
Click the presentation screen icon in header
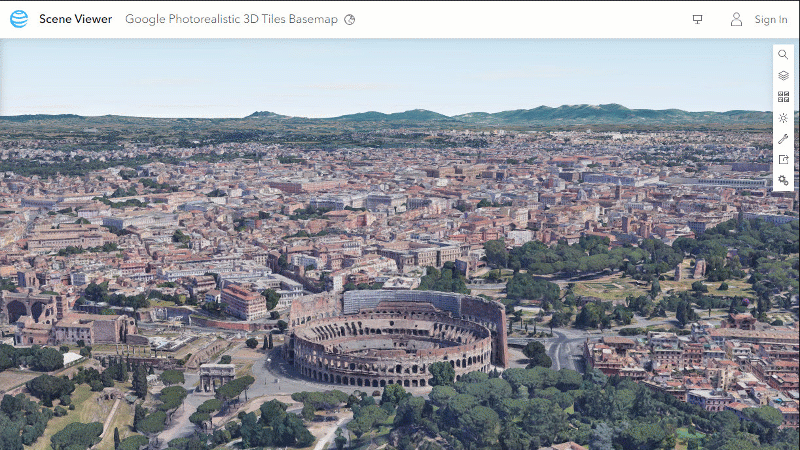[x=697, y=19]
